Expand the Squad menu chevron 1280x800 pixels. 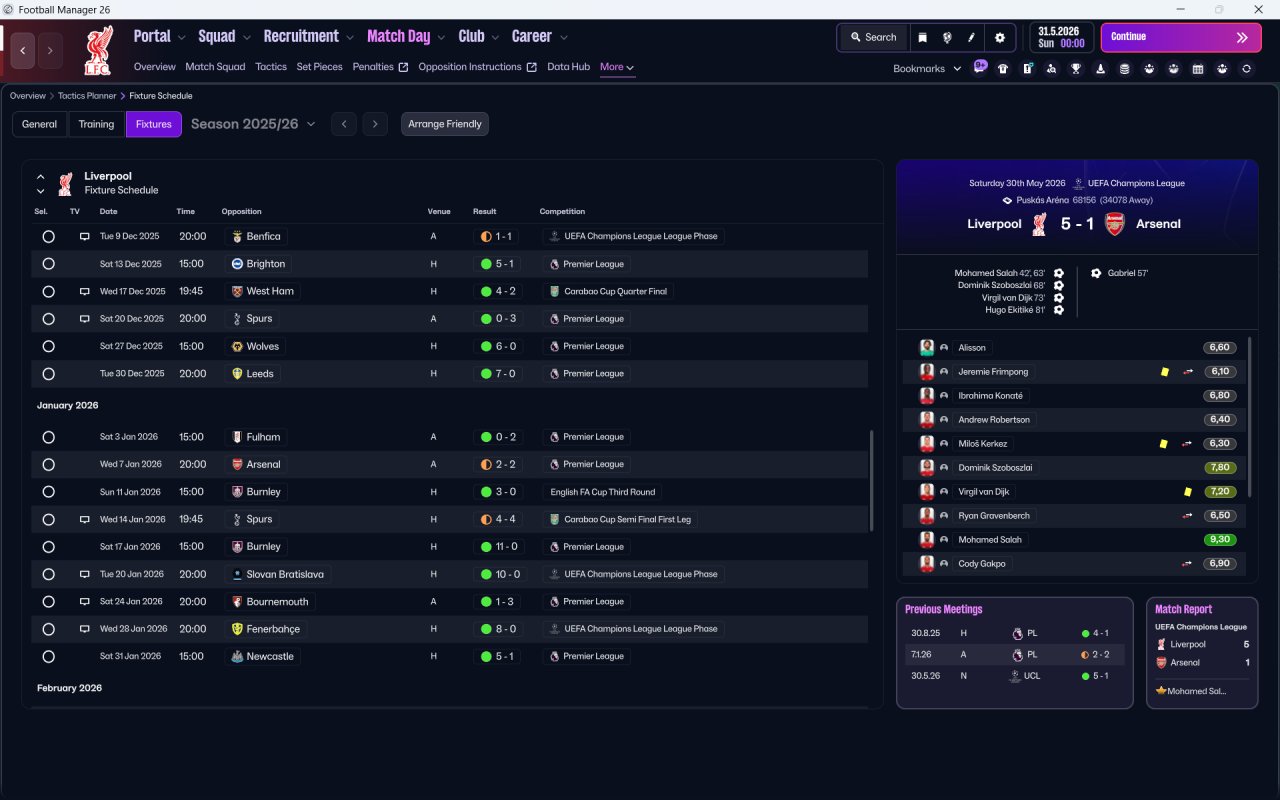click(x=246, y=37)
